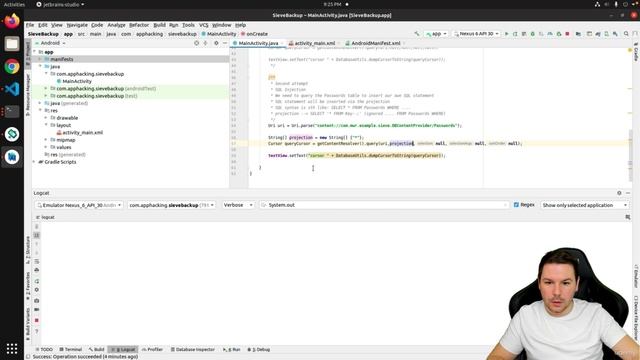The image size is (640, 360).
Task: Click scroll-to-end icon in Logcat sidebar
Action: 37,235
